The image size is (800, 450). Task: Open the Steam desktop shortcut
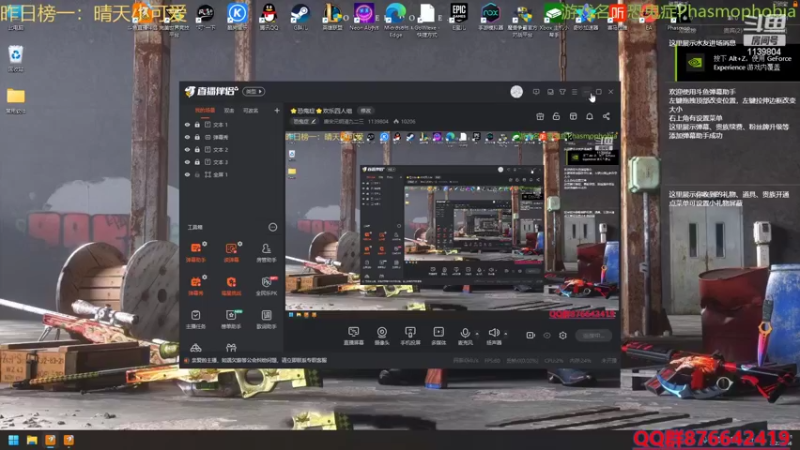[300, 16]
